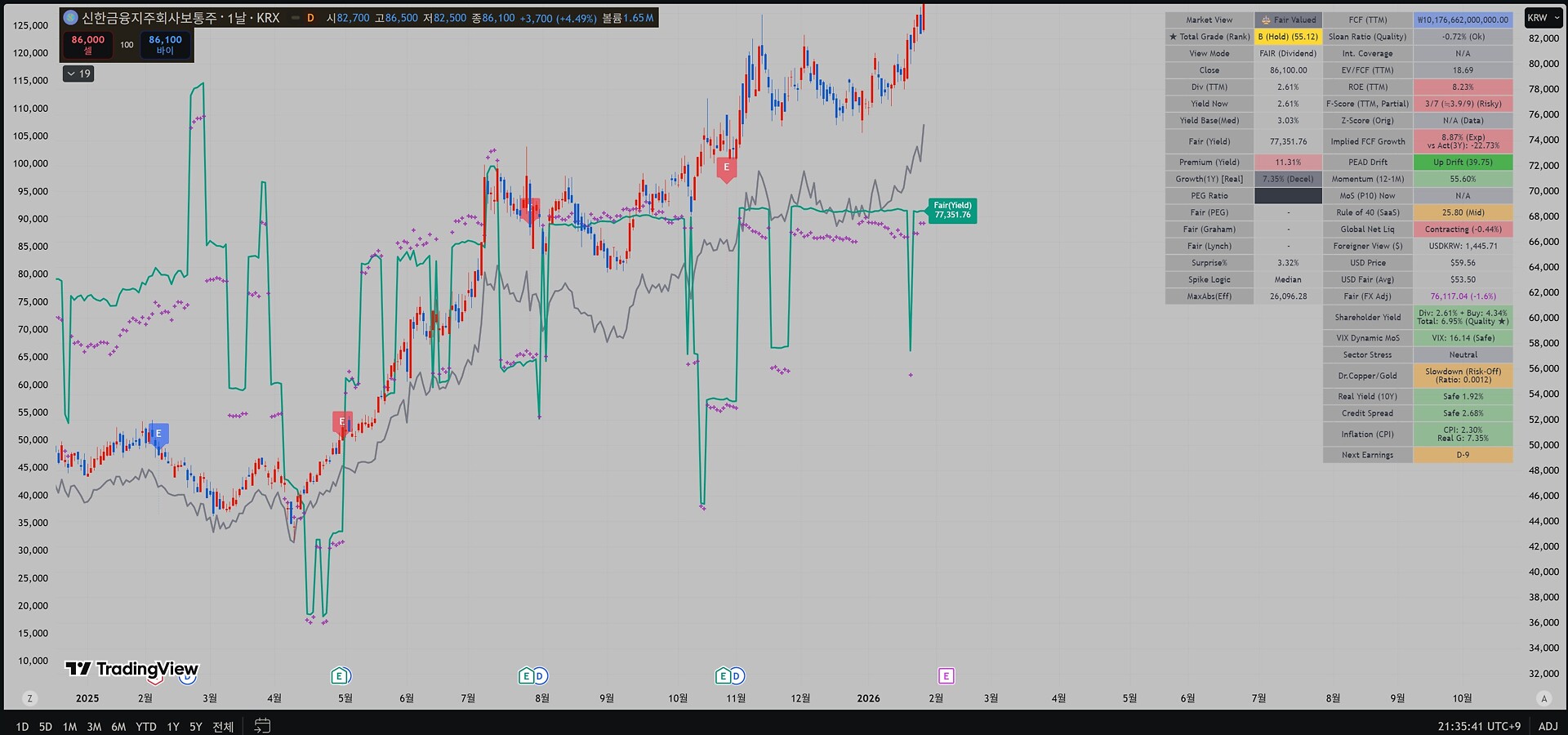The width and height of the screenshot is (1568, 735).
Task: Click the A auto-scale icon
Action: point(1543,698)
